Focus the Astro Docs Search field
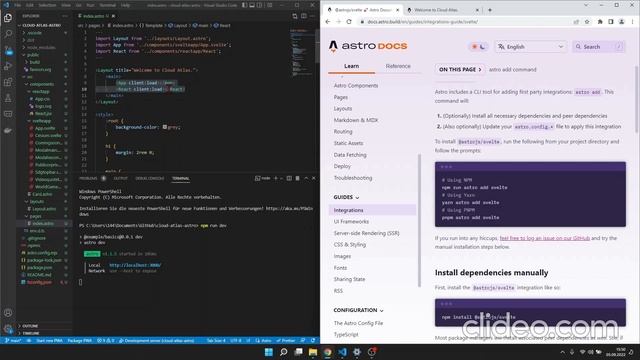This screenshot has height=360, width=640. [598, 47]
